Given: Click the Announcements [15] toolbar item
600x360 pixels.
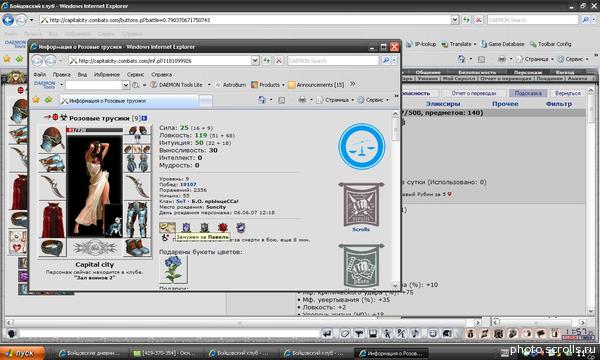Looking at the screenshot, I should 316,85.
